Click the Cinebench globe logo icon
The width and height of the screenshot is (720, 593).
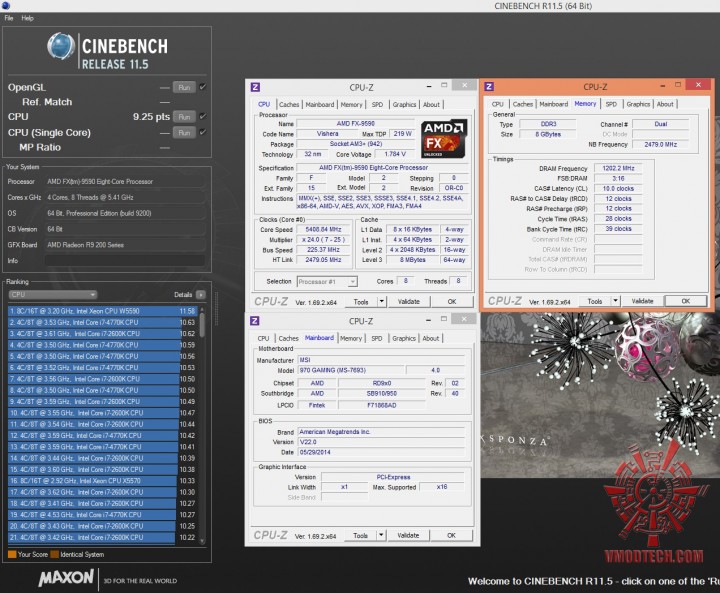tap(61, 46)
